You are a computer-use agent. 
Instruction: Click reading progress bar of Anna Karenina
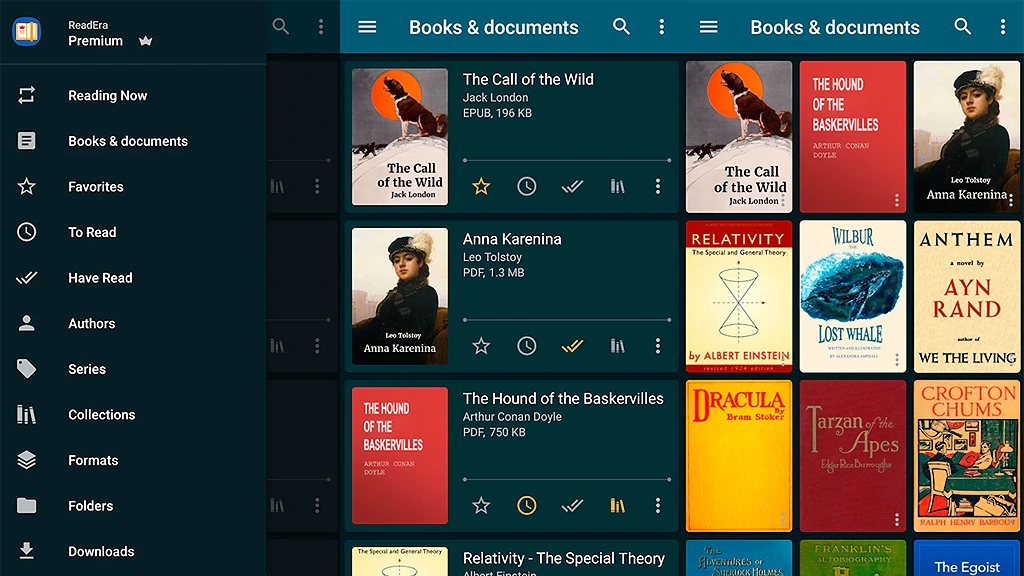567,320
